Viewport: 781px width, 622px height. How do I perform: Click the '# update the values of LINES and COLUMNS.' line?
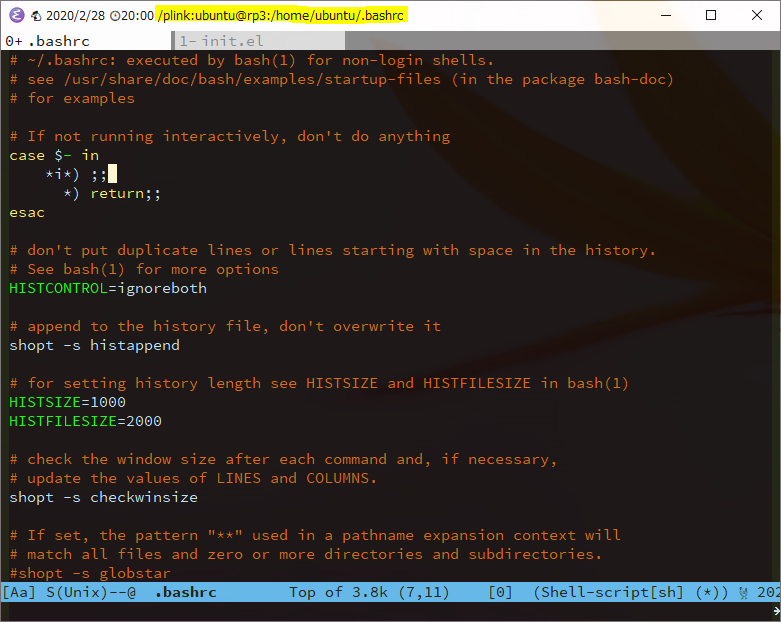193,478
